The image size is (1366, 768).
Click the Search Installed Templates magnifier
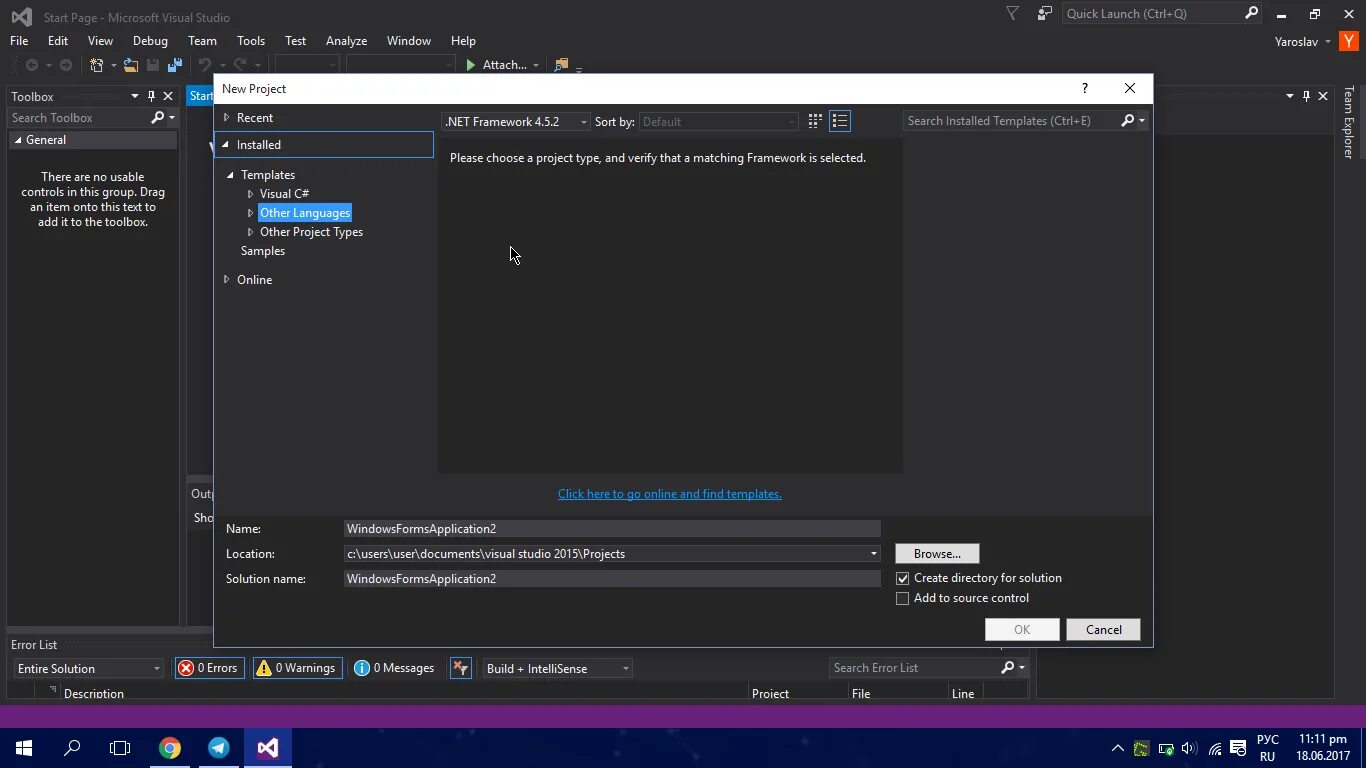coord(1128,121)
